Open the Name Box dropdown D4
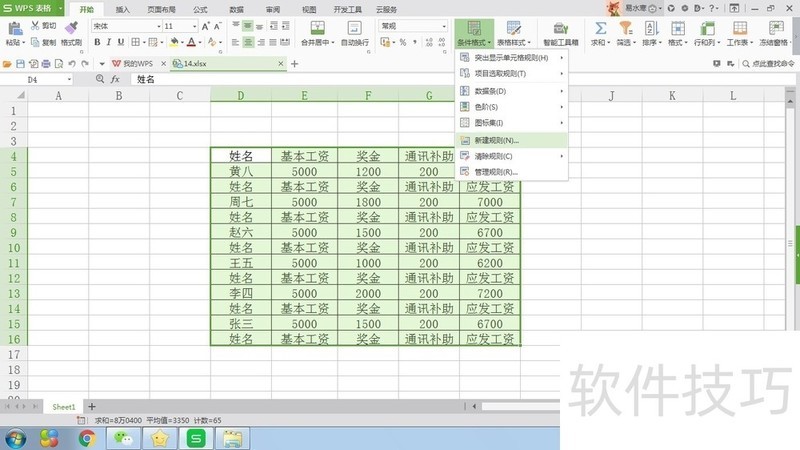The width and height of the screenshot is (800, 450). (69, 80)
